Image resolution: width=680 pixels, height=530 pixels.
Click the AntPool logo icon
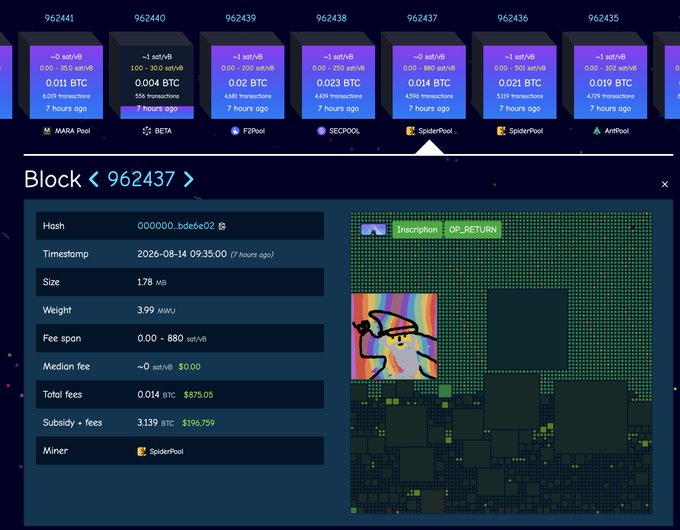click(597, 131)
